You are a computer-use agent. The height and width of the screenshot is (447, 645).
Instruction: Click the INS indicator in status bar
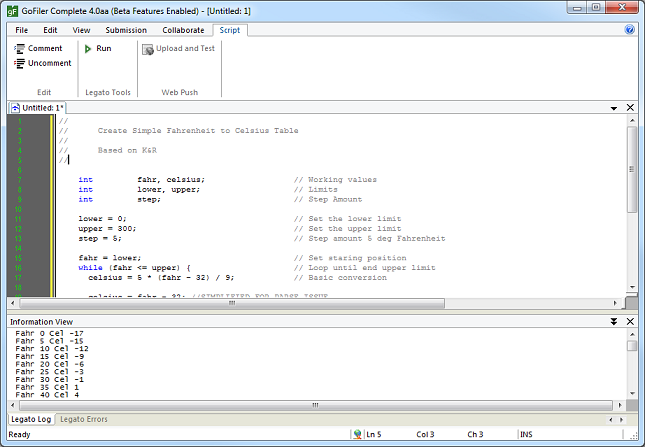tap(526, 434)
